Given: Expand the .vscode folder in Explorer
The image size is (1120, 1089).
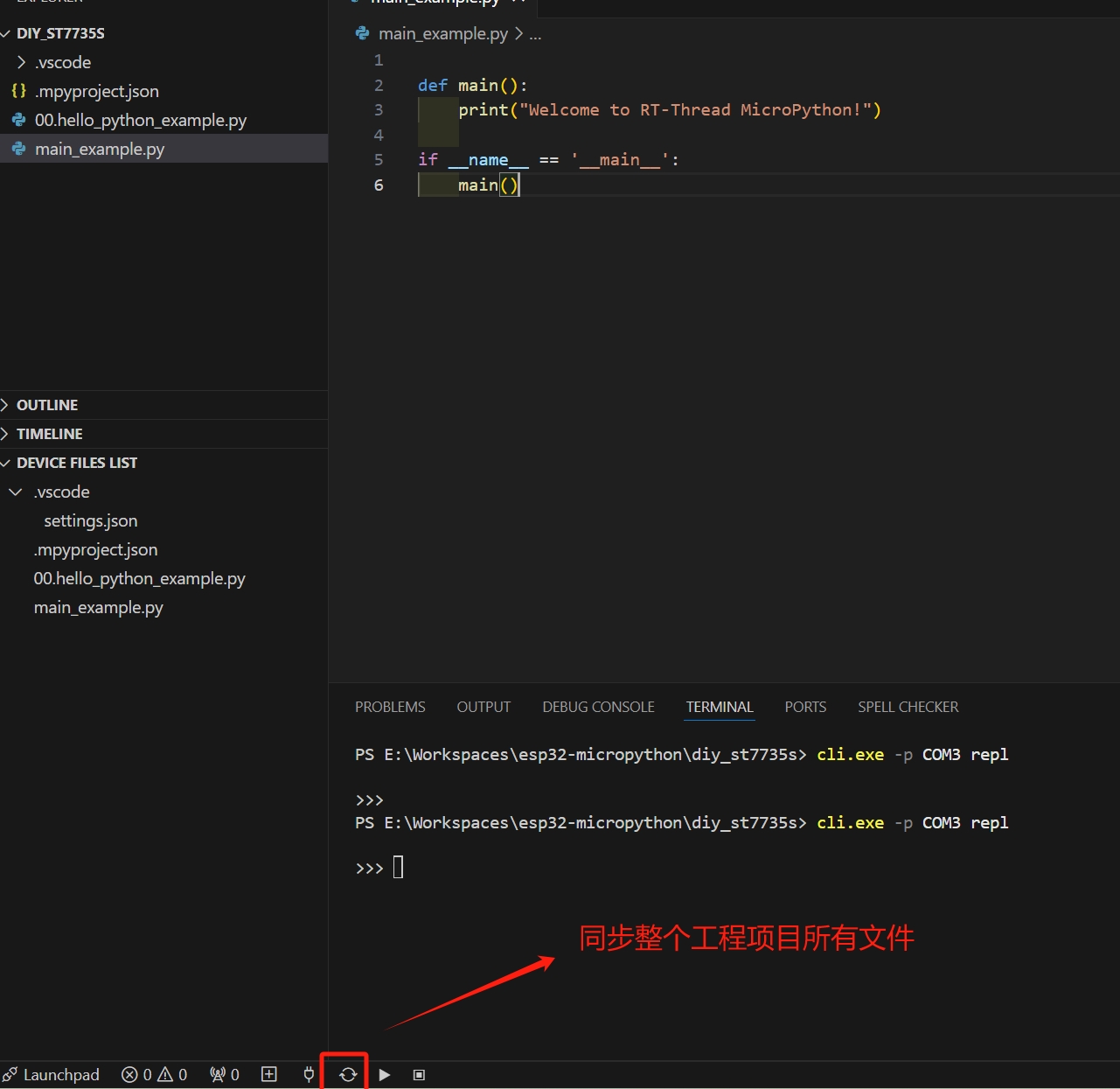Looking at the screenshot, I should 22,62.
